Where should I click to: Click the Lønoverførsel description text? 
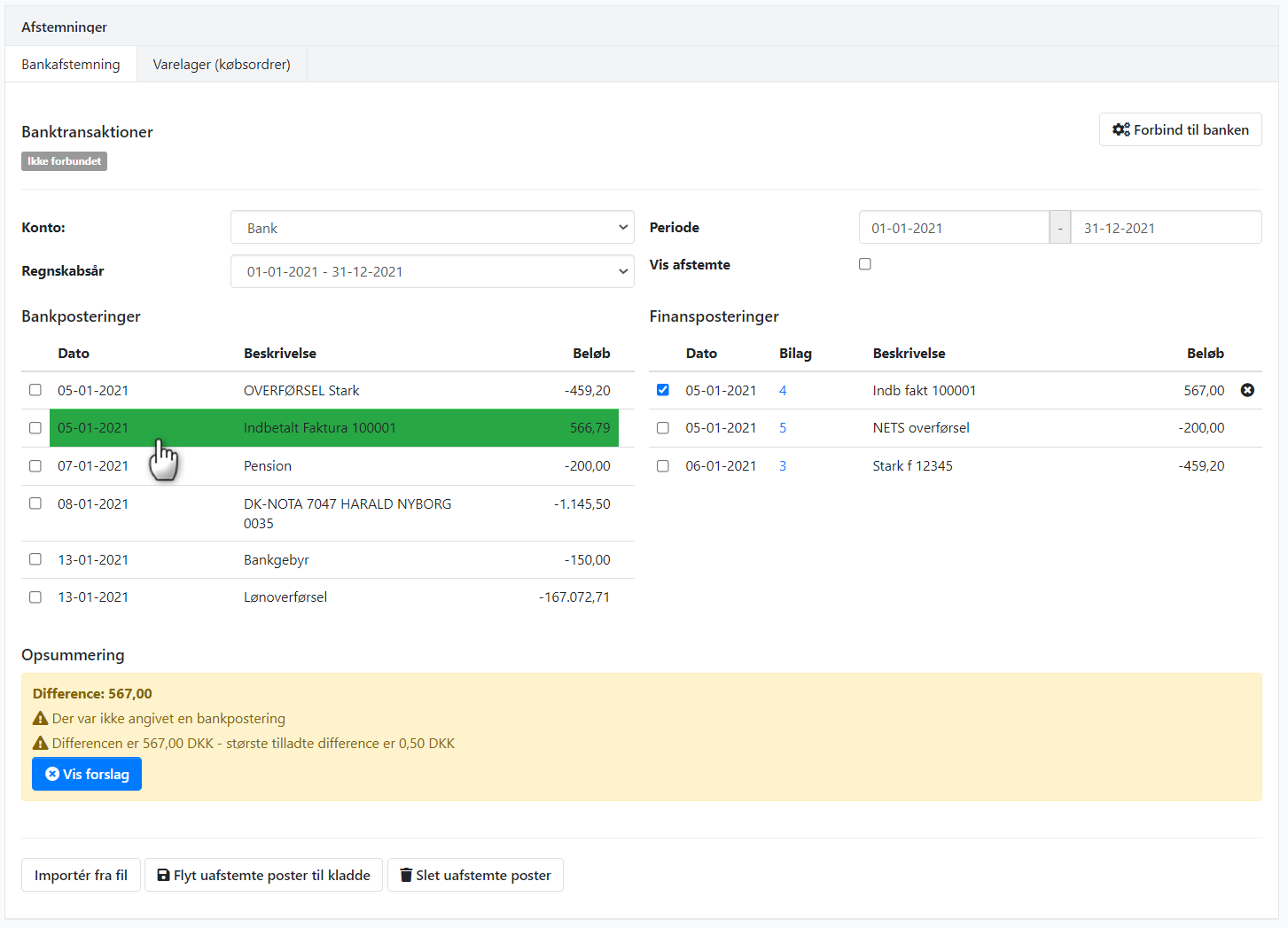pyautogui.click(x=285, y=597)
